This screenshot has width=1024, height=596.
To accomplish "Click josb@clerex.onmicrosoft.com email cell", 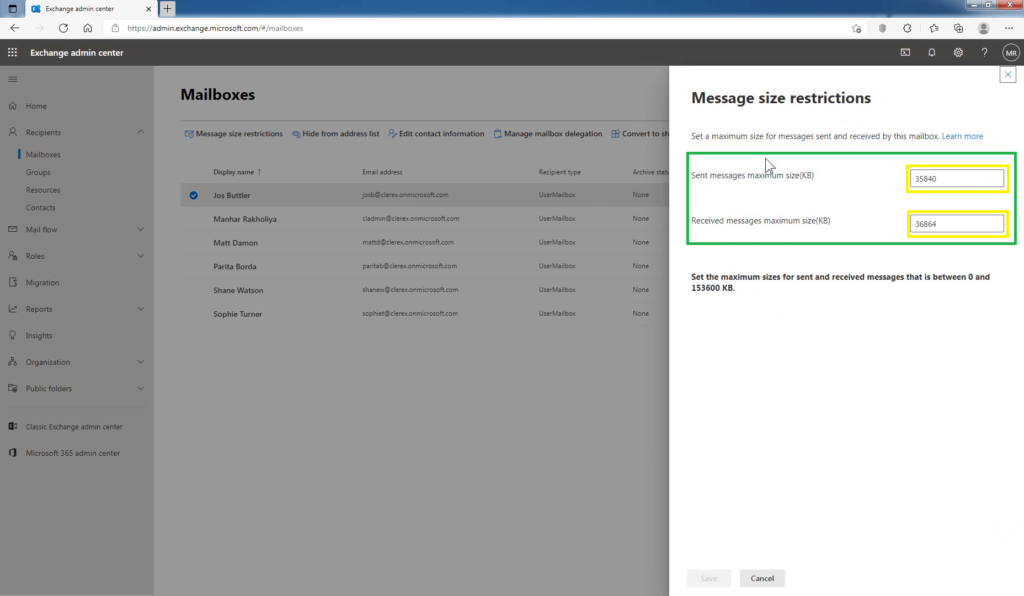I will 405,195.
